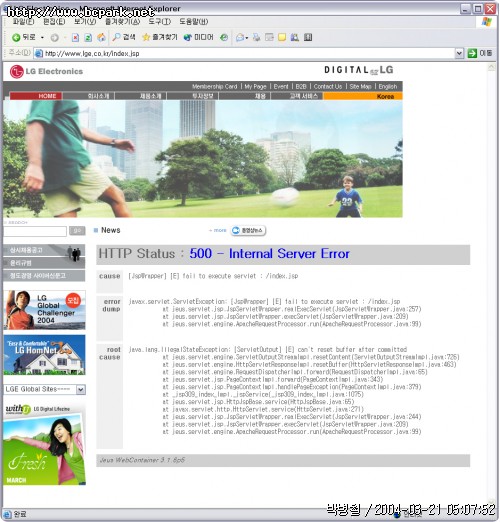500x522 pixels.
Task: Open the Edit menu
Action: [54, 22]
